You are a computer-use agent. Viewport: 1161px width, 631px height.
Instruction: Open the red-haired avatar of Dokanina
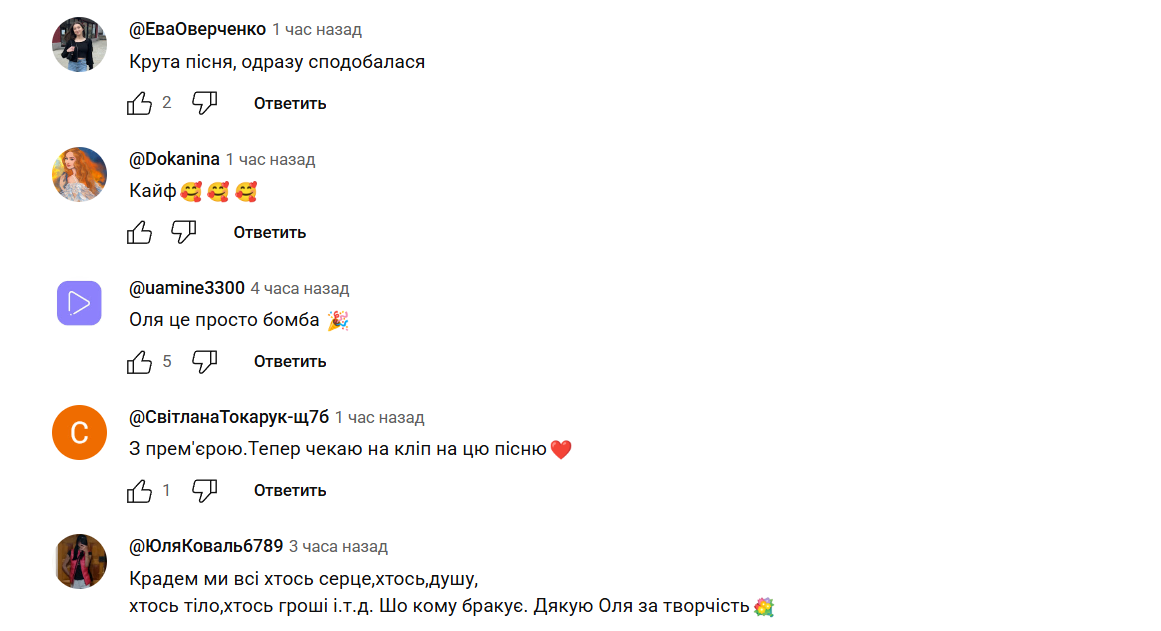[79, 174]
